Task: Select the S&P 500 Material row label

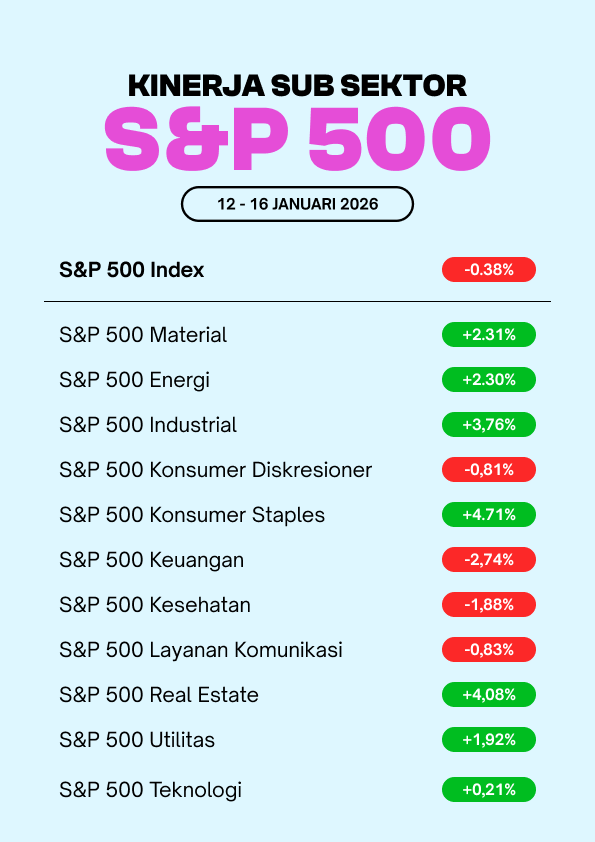Action: tap(143, 335)
